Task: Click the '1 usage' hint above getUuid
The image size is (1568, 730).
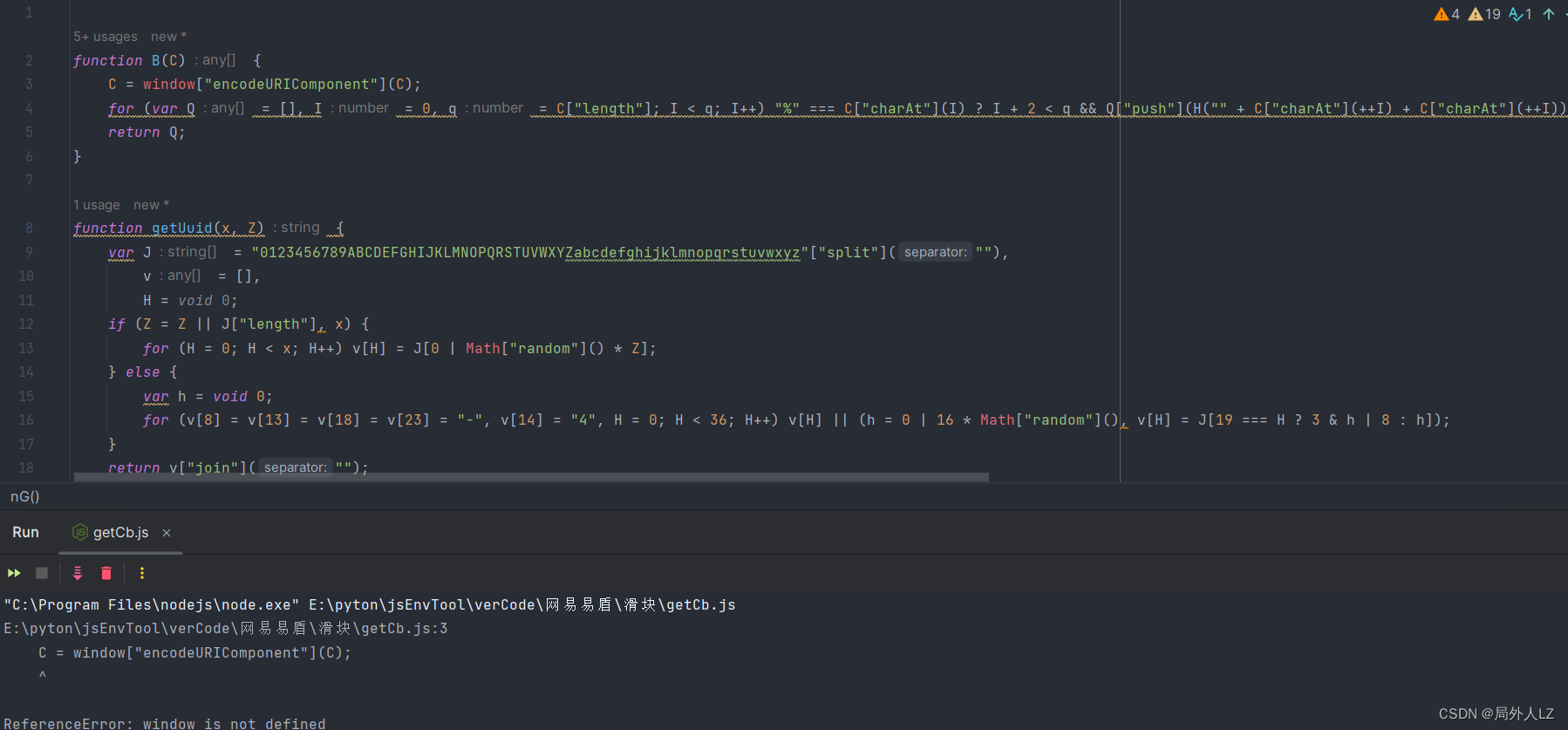Action: tap(97, 205)
